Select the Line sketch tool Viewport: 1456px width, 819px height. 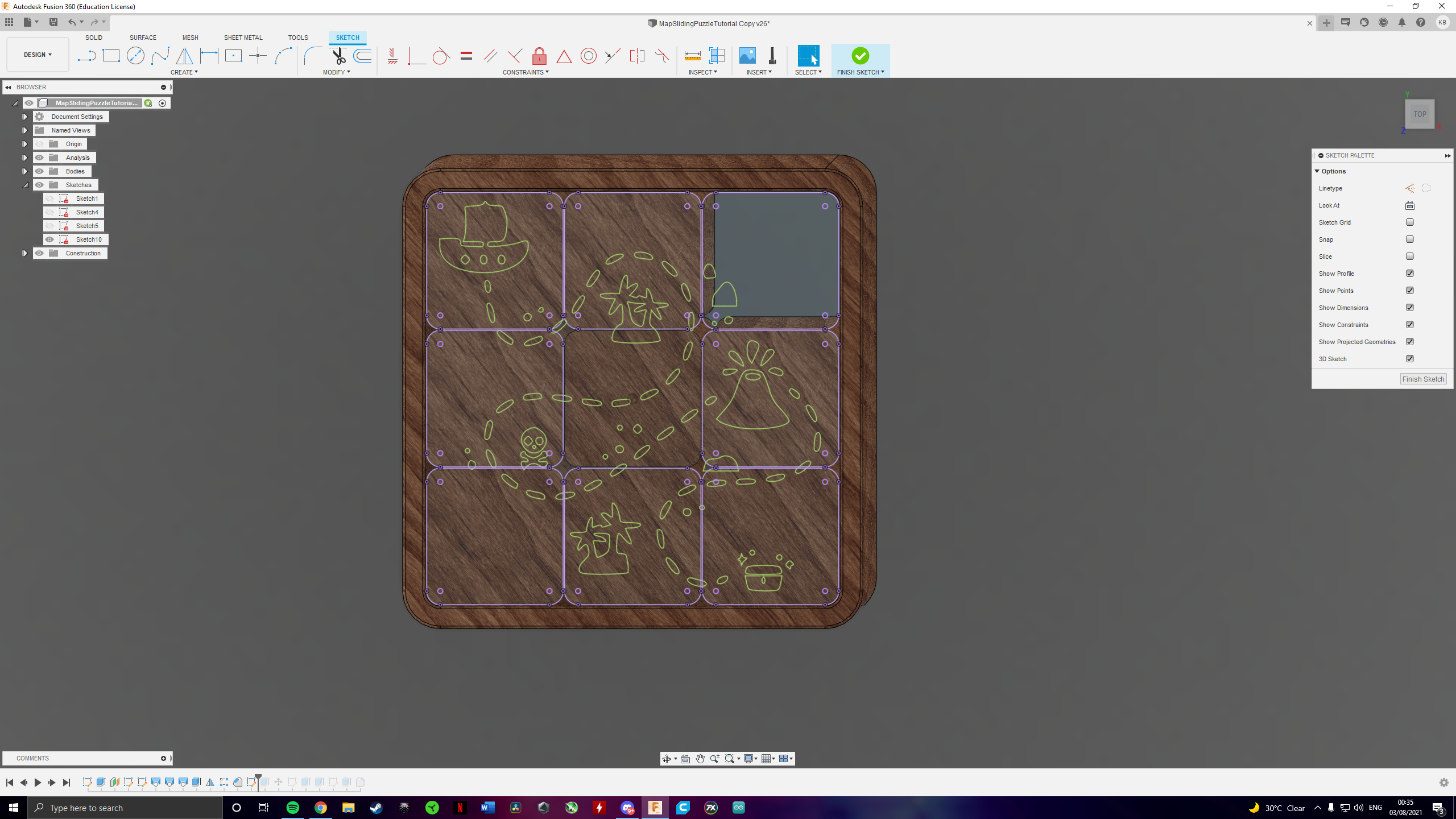click(x=86, y=55)
